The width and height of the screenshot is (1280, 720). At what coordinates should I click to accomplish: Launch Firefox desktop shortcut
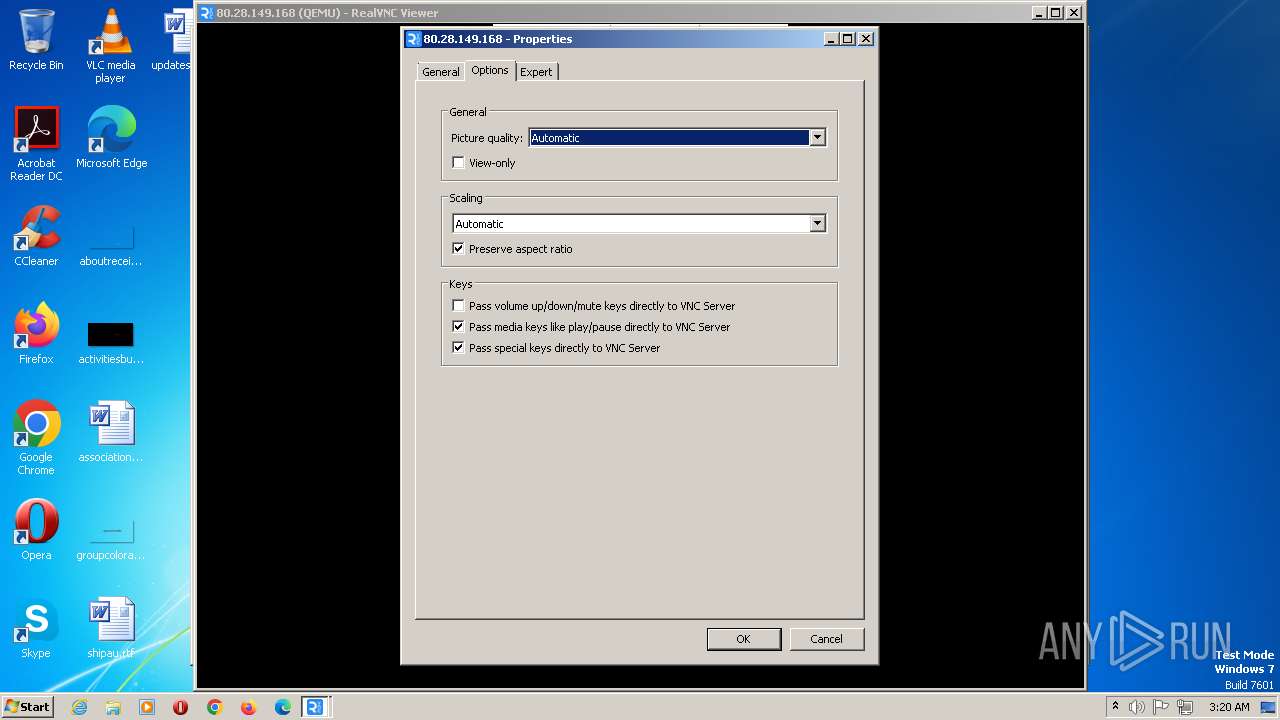coord(36,334)
